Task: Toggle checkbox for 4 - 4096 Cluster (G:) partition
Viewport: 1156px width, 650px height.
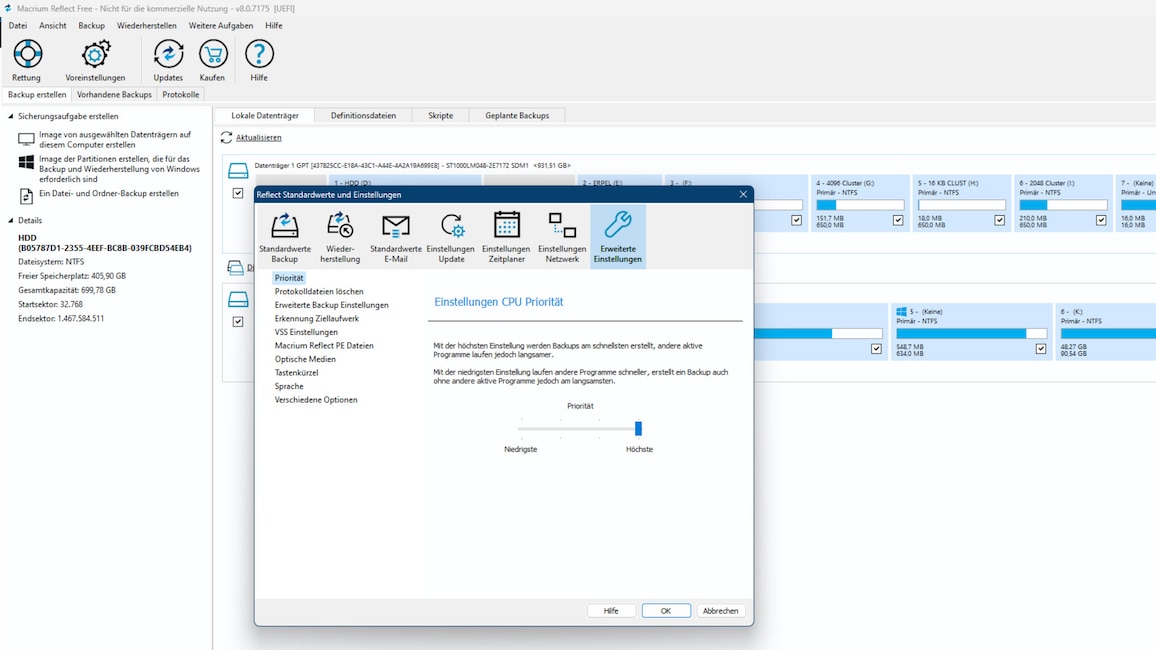Action: tap(898, 220)
